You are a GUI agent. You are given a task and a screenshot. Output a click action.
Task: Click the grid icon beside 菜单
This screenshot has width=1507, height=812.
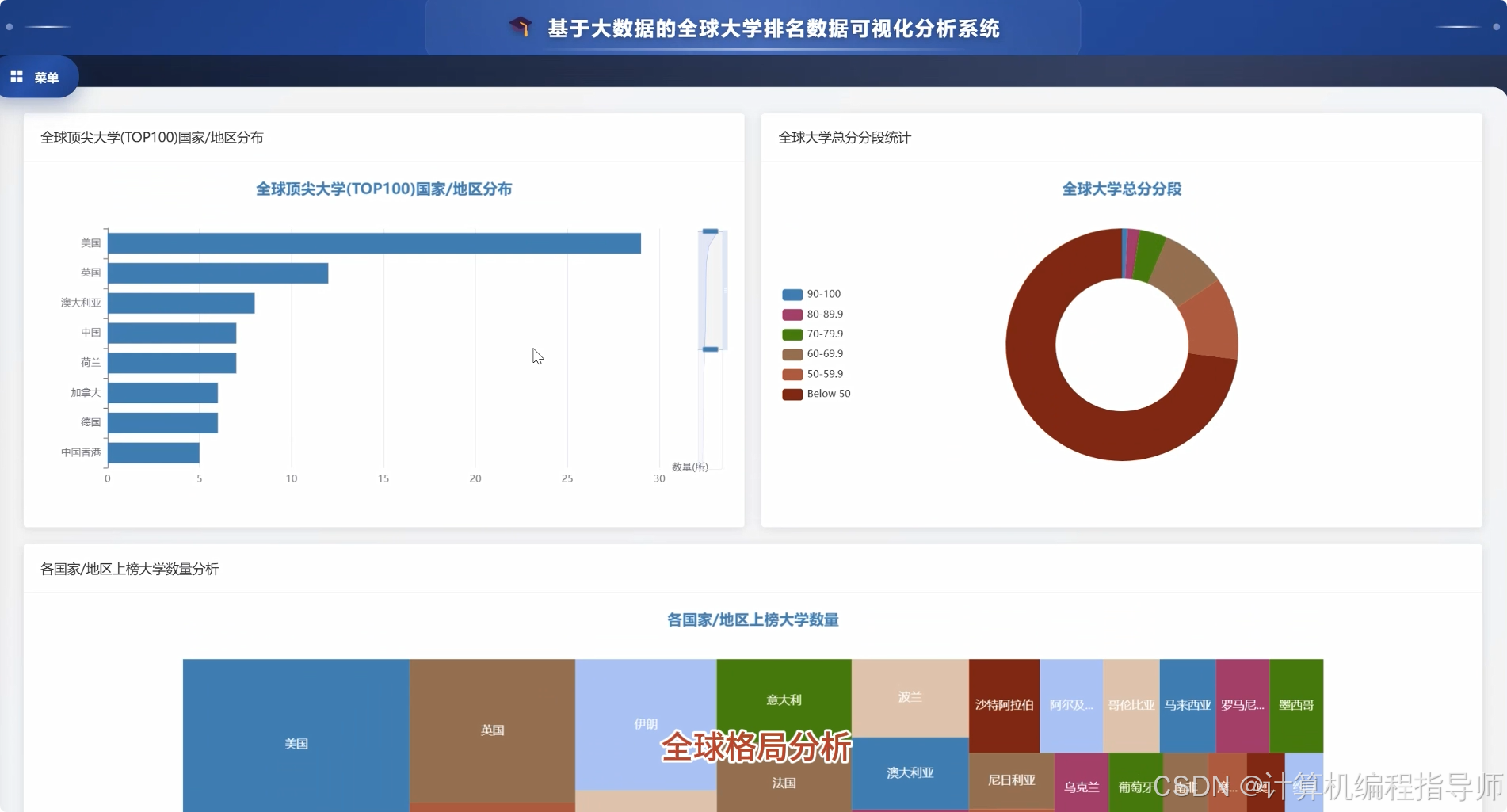coord(16,76)
